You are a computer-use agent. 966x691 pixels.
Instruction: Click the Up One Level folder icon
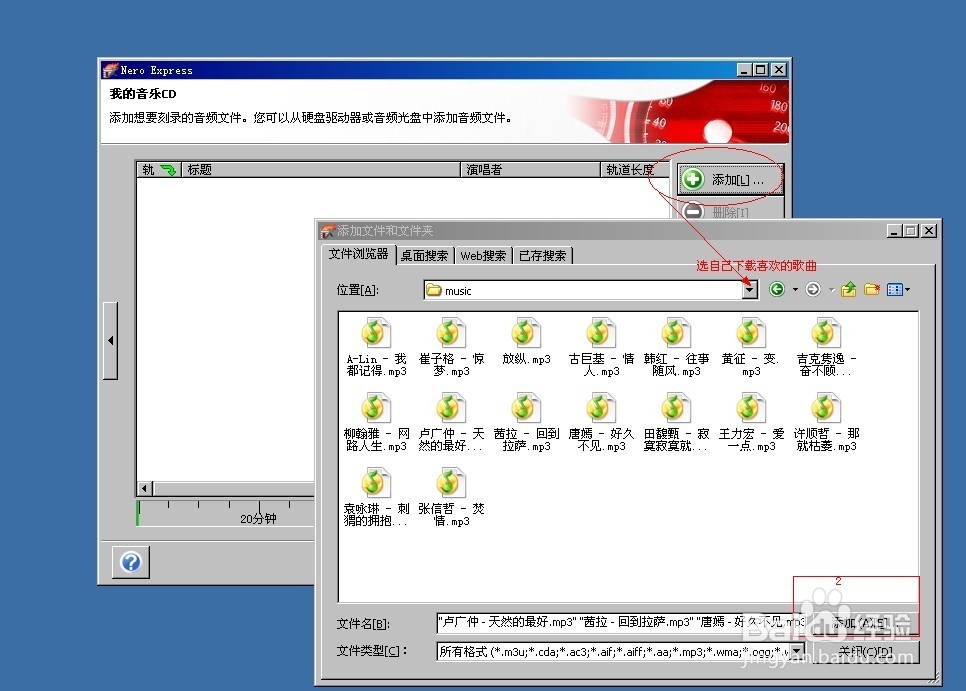click(x=847, y=288)
